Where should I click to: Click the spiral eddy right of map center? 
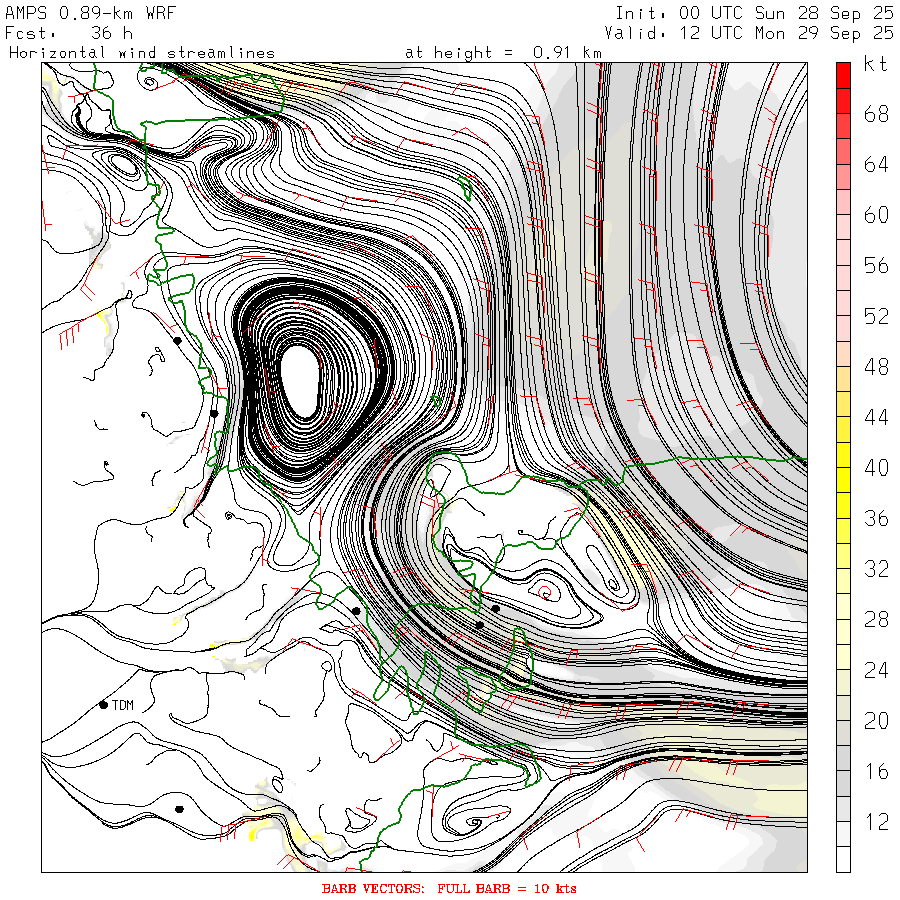[x=546, y=590]
